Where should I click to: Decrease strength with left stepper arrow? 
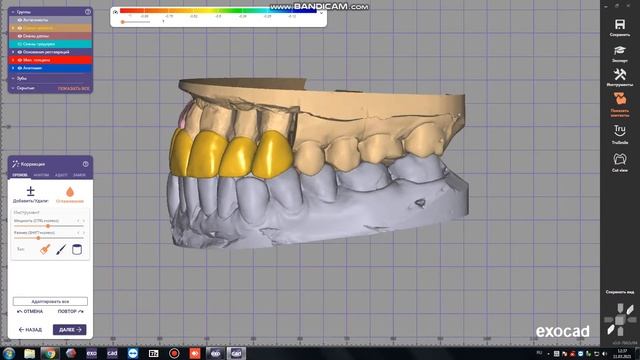78,221
